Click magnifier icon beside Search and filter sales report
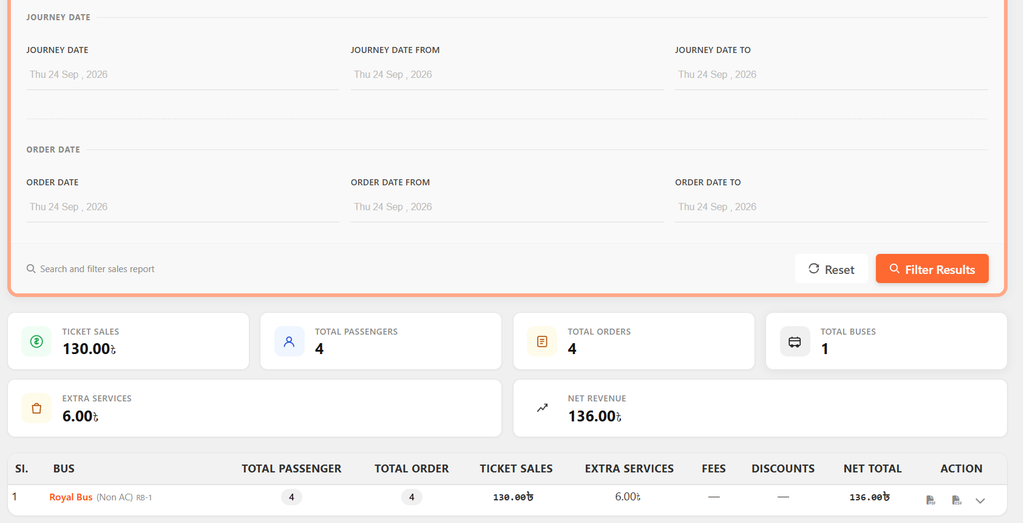The image size is (1024, 523). click(31, 268)
